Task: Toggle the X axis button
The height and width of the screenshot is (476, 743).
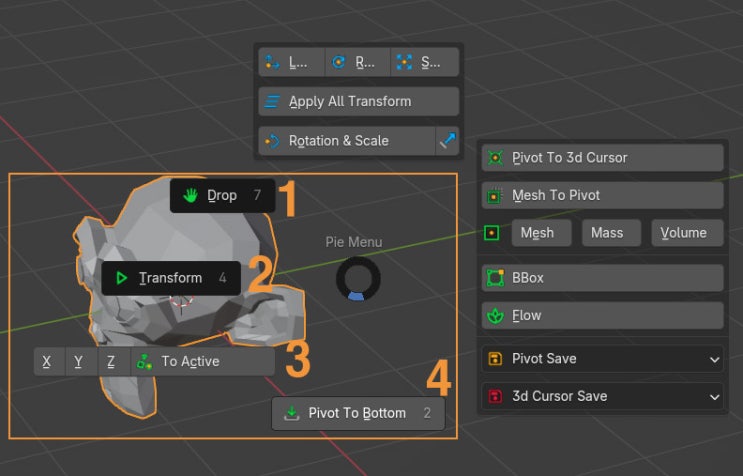Action: point(47,361)
